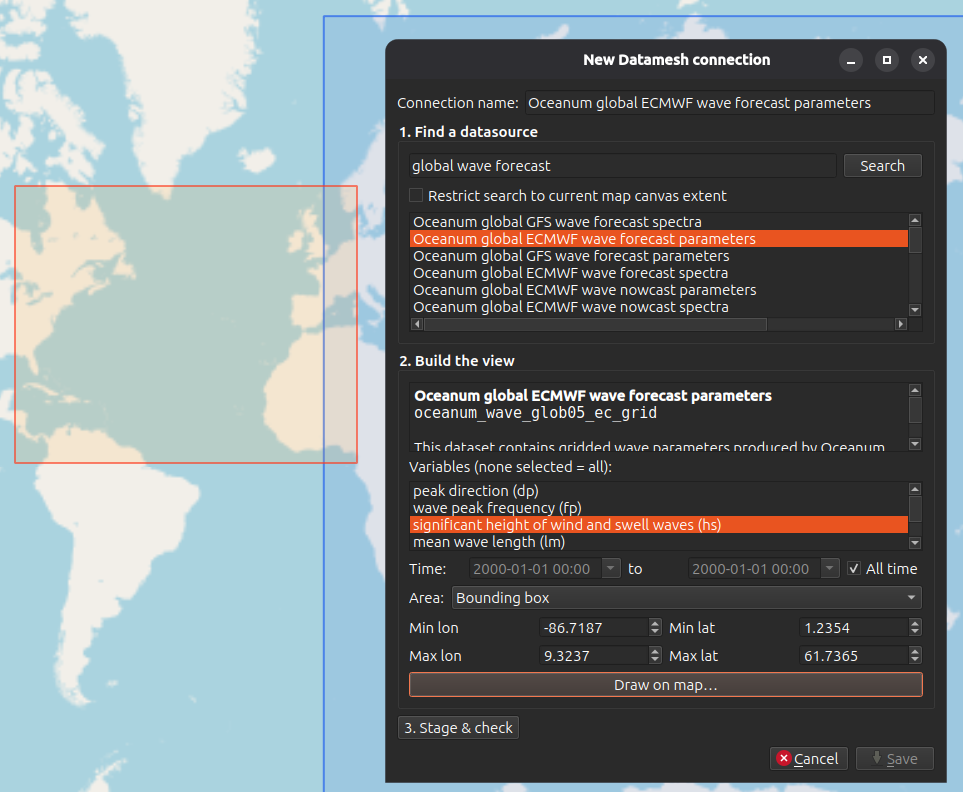Screen dimensions: 963x792
Task: Click the Min lon value field
Action: click(x=593, y=627)
